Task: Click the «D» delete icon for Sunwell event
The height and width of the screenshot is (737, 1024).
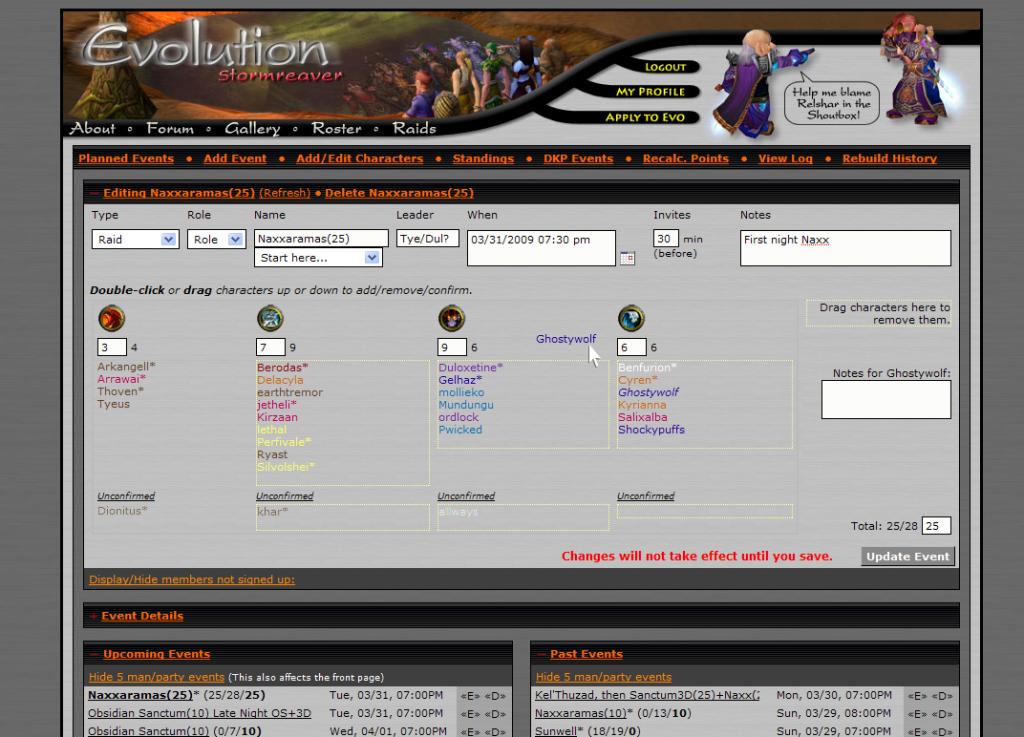Action: tap(942, 731)
